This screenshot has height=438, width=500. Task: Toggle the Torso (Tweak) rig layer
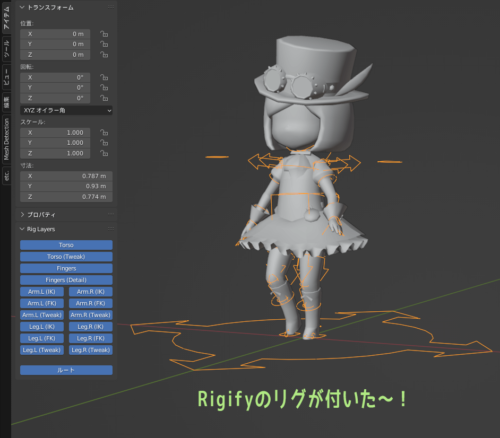click(x=66, y=257)
